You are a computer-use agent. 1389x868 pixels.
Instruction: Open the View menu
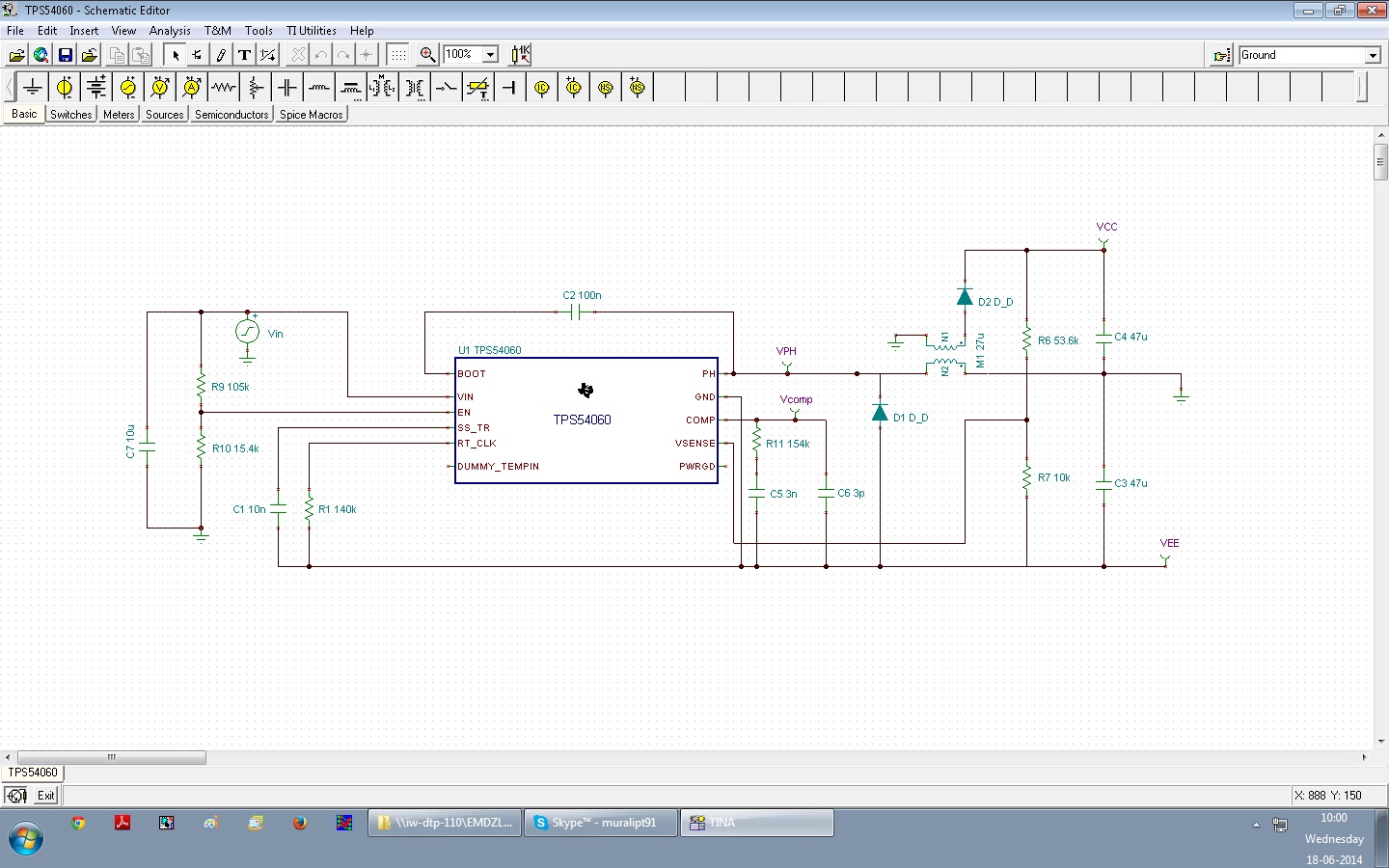[x=123, y=31]
